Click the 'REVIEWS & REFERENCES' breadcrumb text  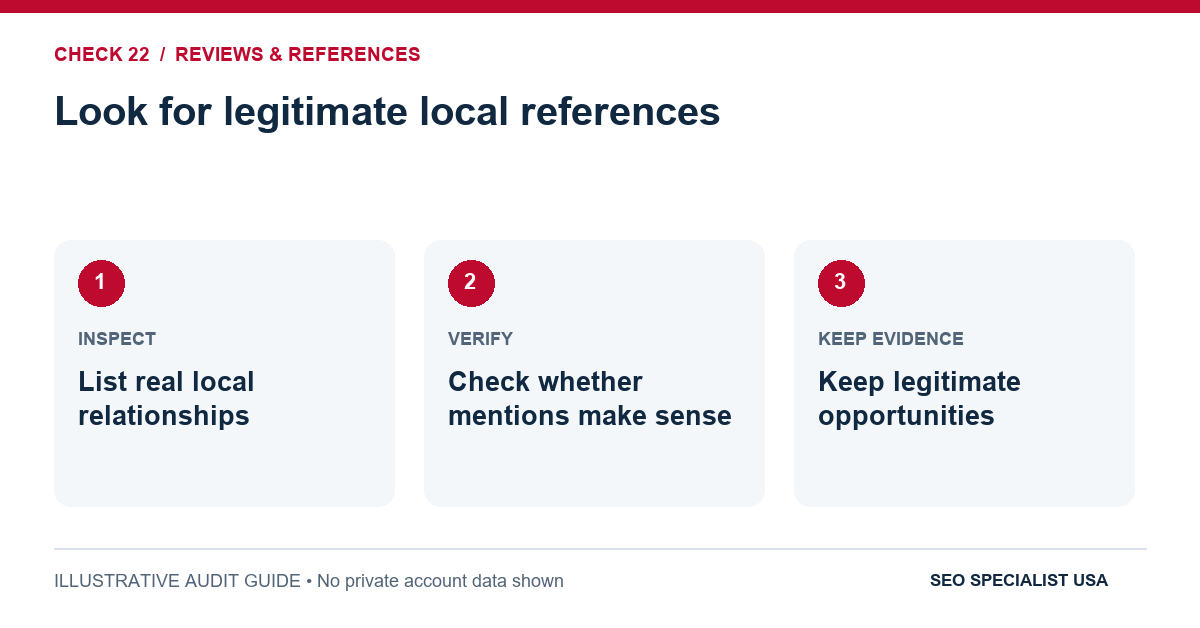[x=298, y=55]
